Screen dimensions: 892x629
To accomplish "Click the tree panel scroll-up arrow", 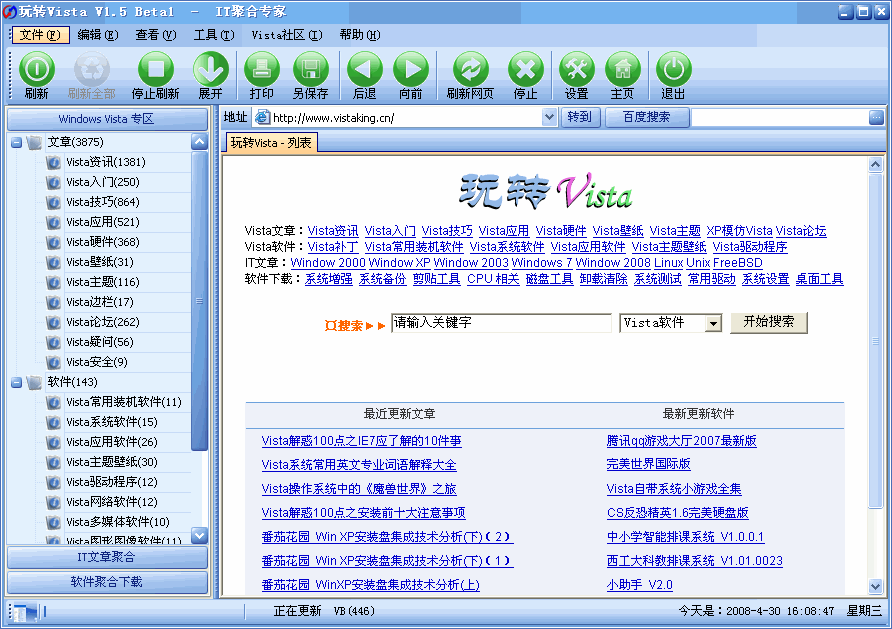I will coord(199,142).
